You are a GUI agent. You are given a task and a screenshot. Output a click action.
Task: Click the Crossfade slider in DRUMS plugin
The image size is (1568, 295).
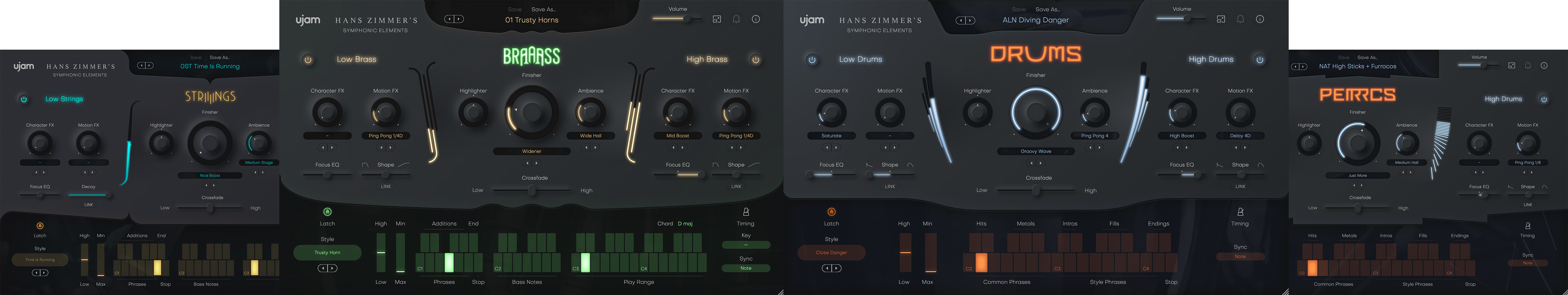1035,190
